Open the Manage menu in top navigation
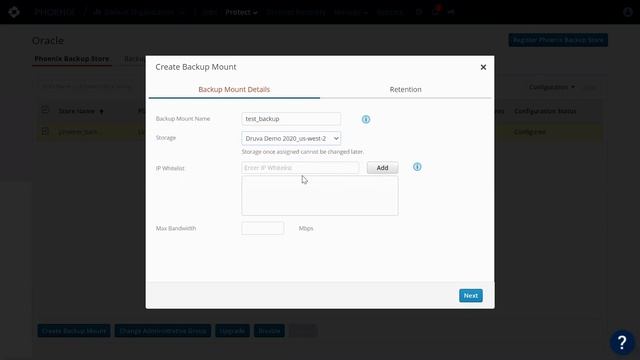Image resolution: width=640 pixels, height=360 pixels. coord(351,12)
